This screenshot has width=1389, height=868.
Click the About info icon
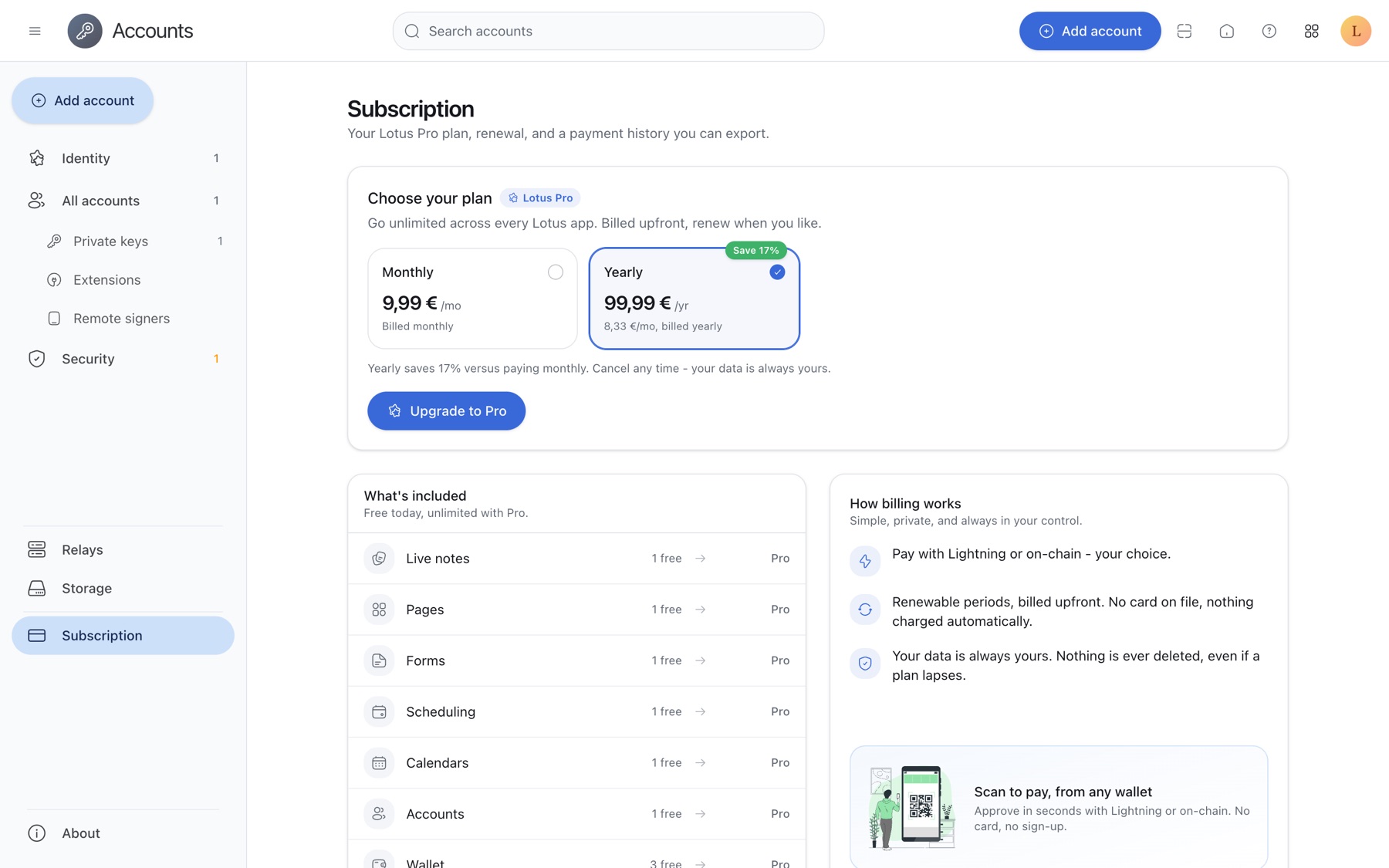[x=36, y=833]
